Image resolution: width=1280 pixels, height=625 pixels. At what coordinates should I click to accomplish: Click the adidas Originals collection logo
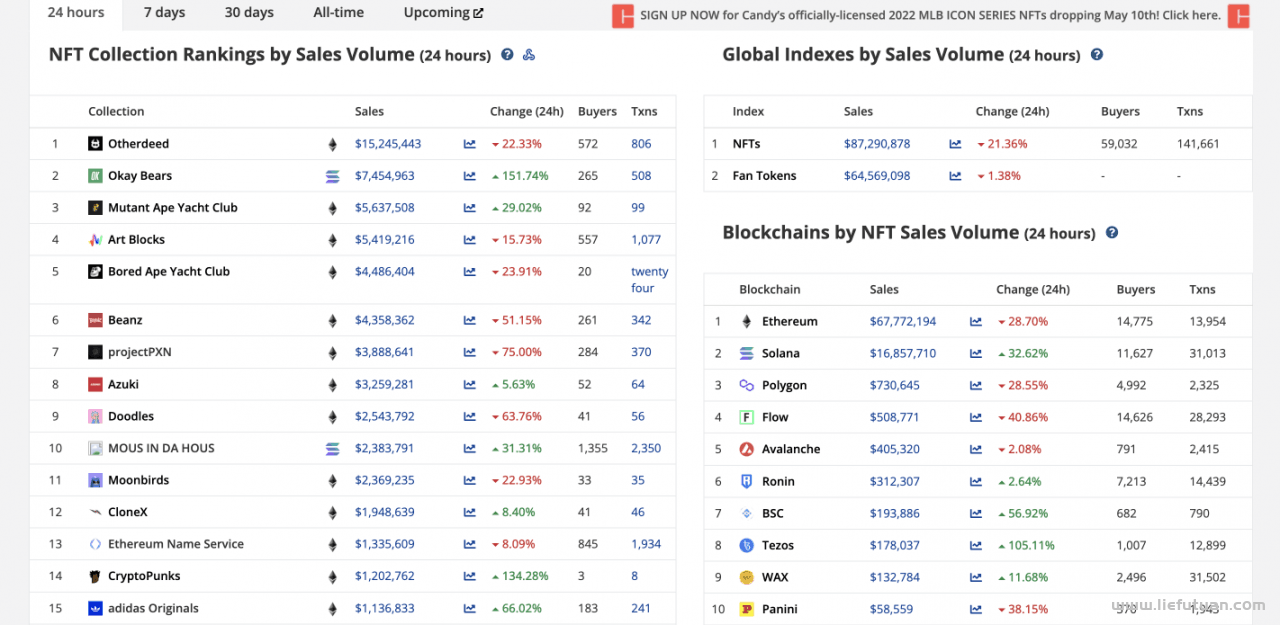(95, 609)
